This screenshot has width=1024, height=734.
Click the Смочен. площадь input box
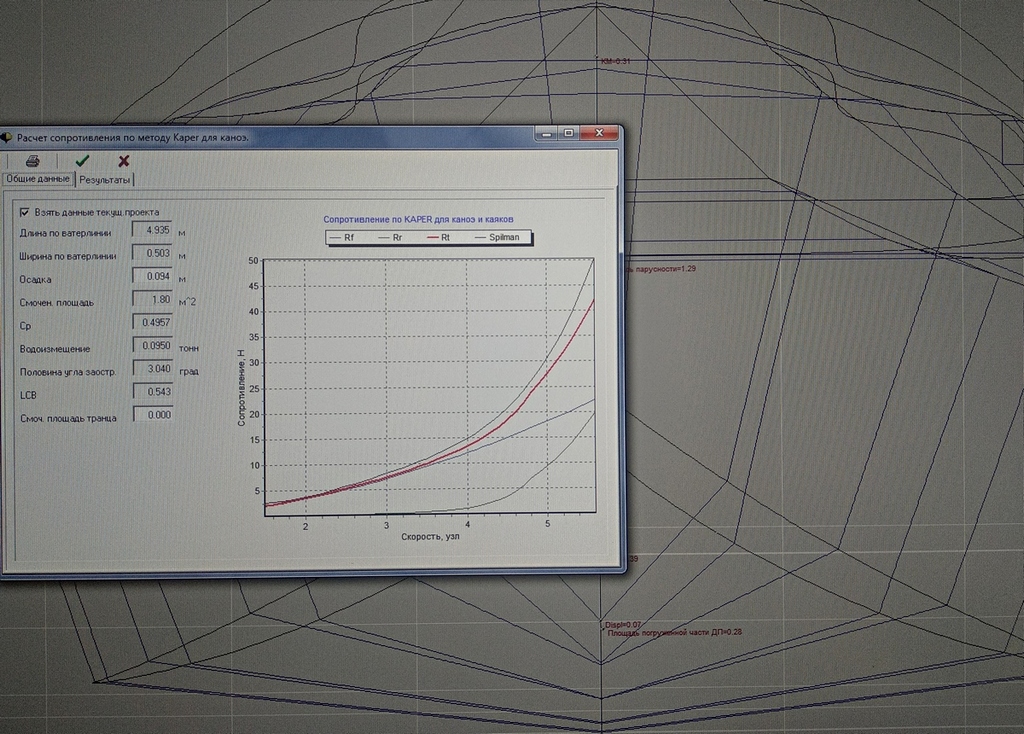(x=152, y=300)
